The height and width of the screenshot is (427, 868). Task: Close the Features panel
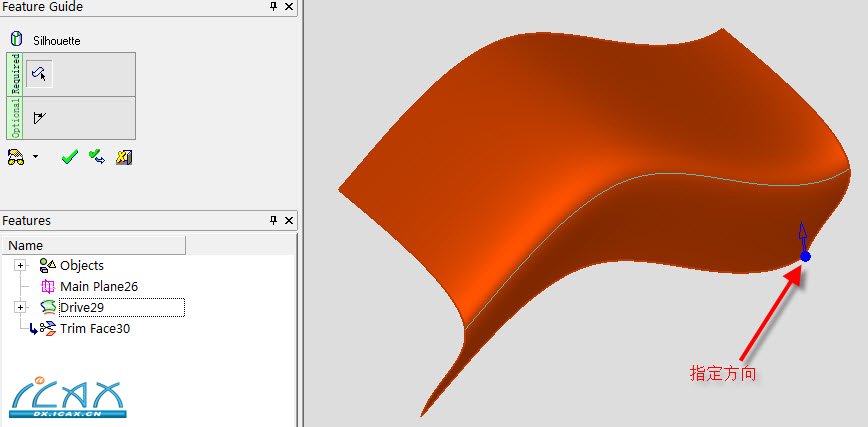click(x=288, y=220)
